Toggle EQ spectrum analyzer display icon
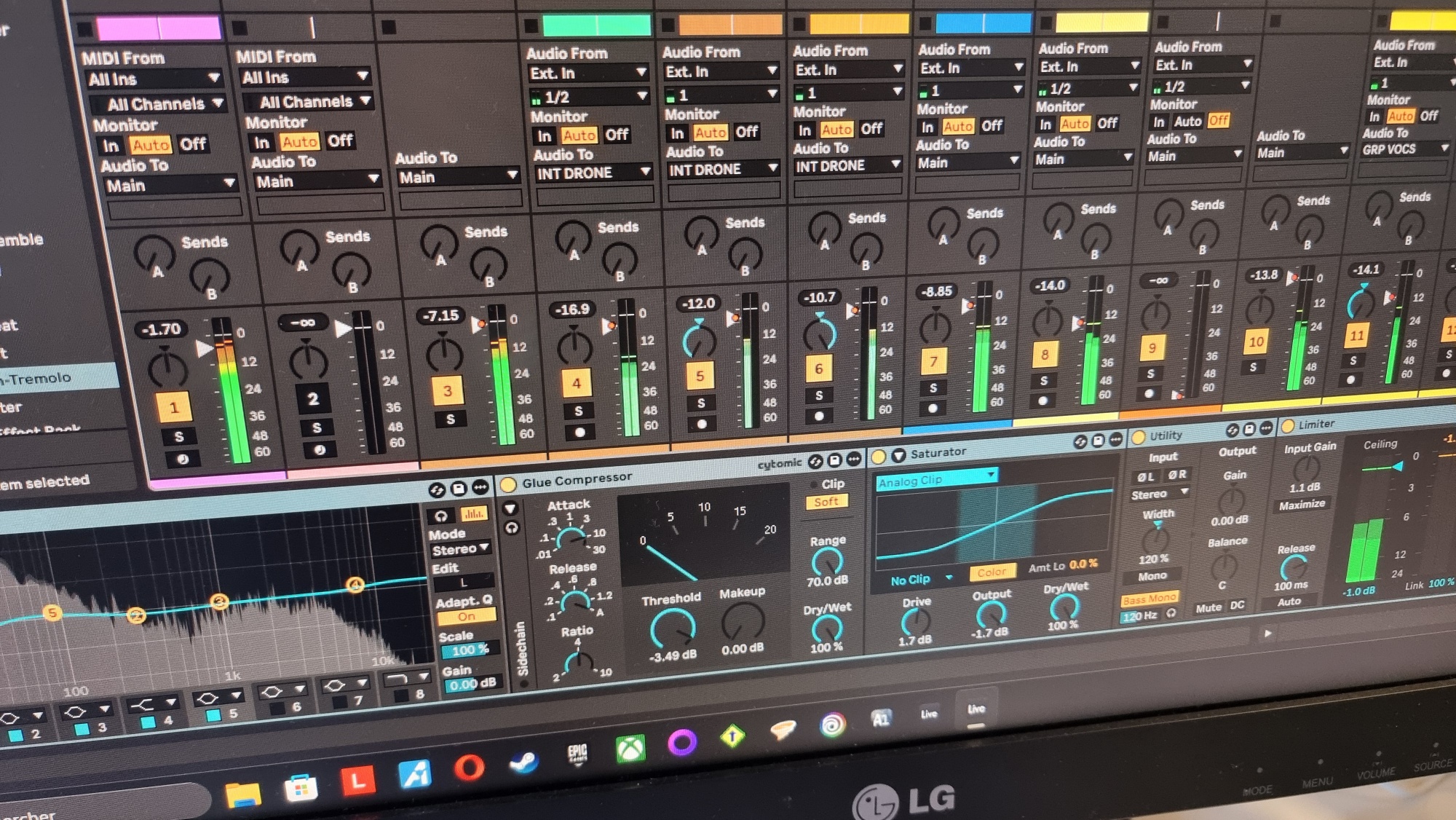Image resolution: width=1456 pixels, height=820 pixels. (474, 514)
